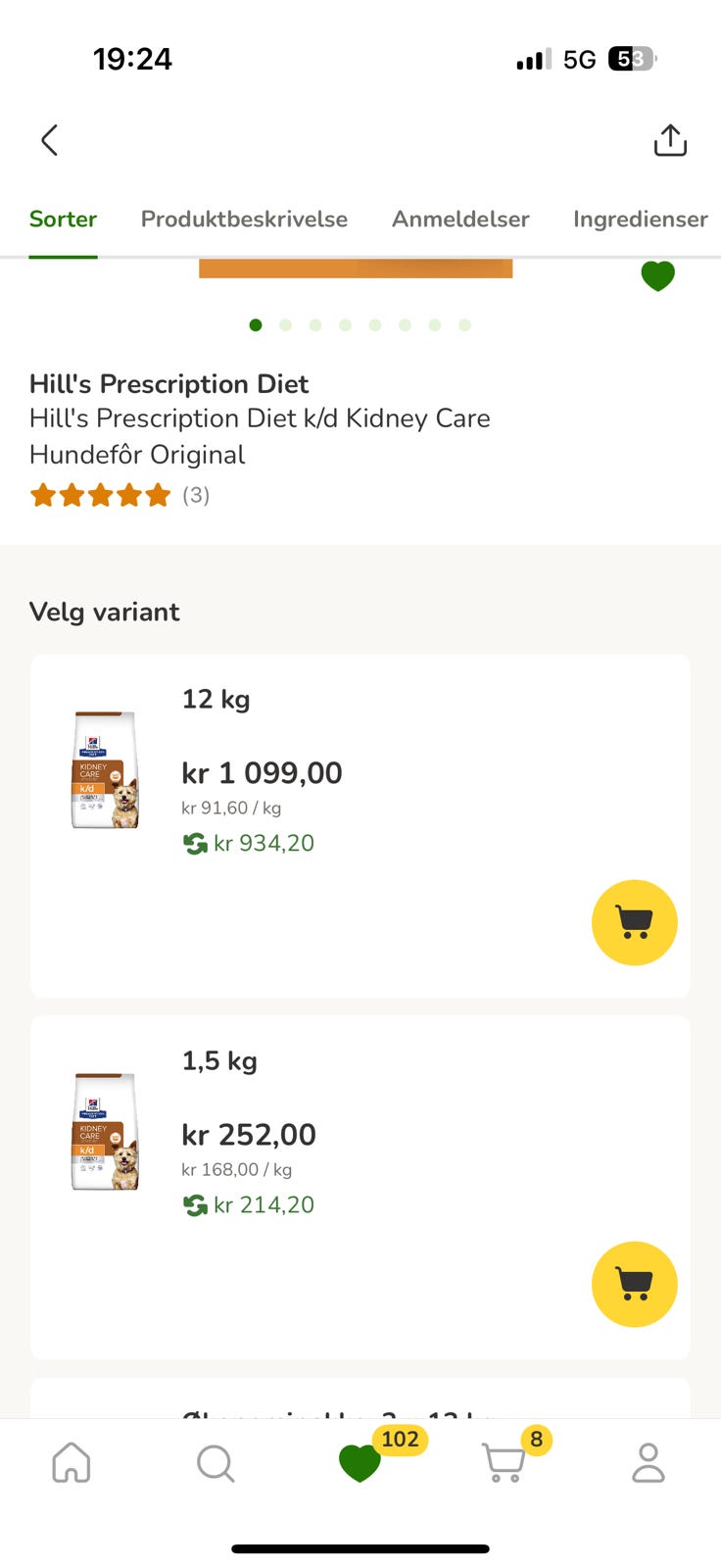Viewport: 721px width, 1568px height.
Task: Open shopping cart with 8 items
Action: [504, 1463]
